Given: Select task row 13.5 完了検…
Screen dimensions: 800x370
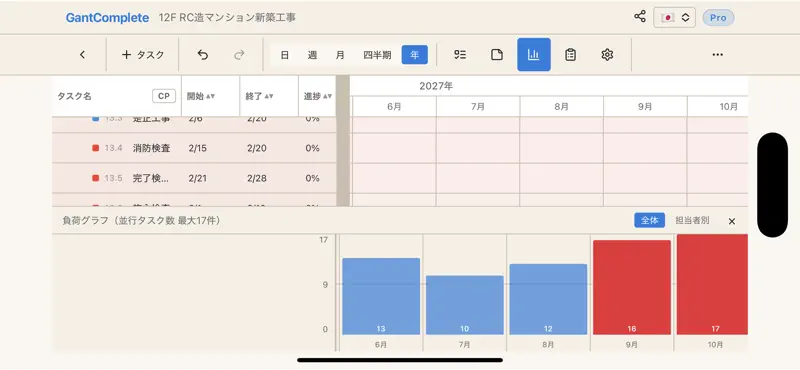Looking at the screenshot, I should [x=194, y=178].
